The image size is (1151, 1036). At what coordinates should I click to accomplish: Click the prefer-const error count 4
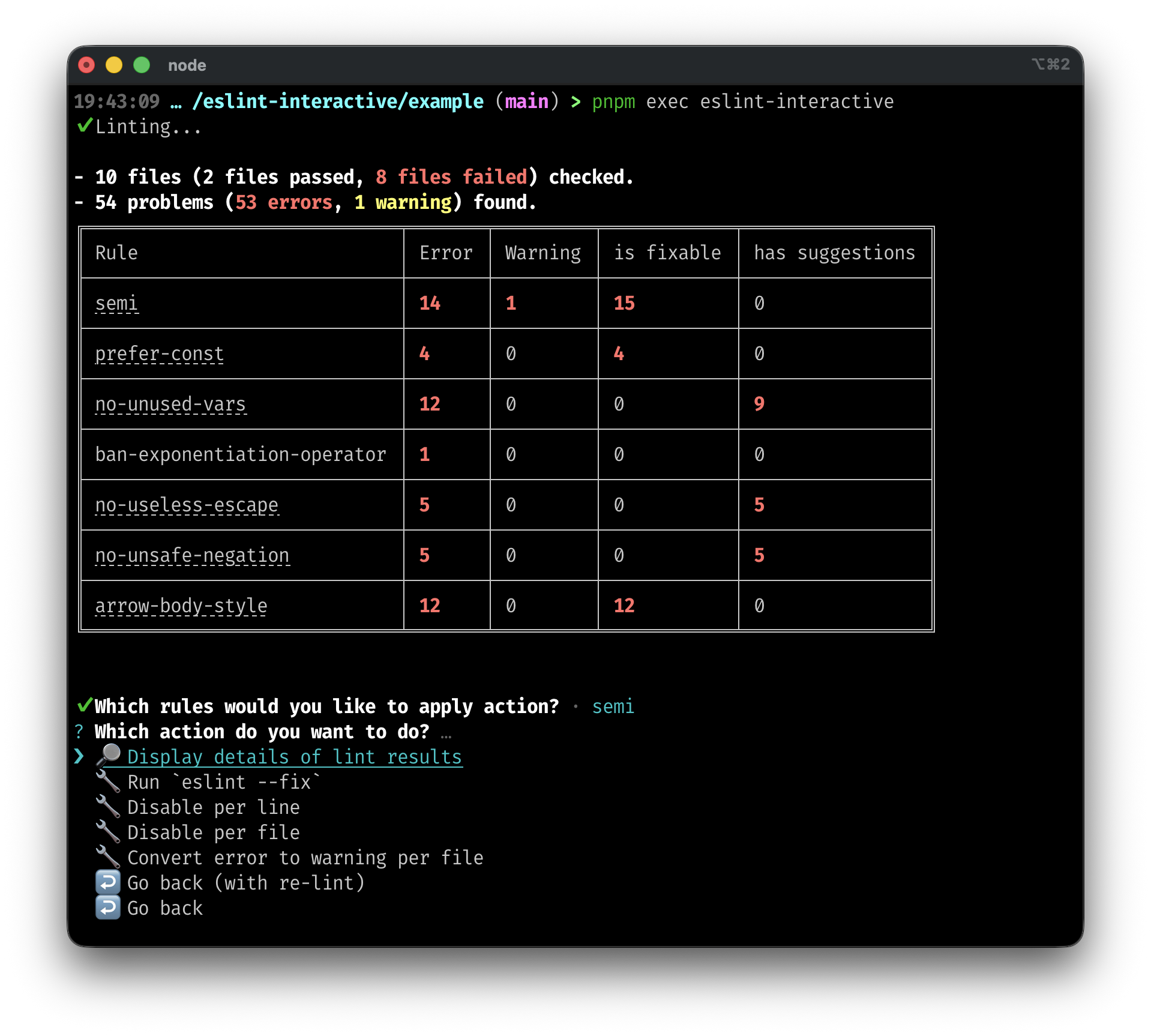pos(424,354)
